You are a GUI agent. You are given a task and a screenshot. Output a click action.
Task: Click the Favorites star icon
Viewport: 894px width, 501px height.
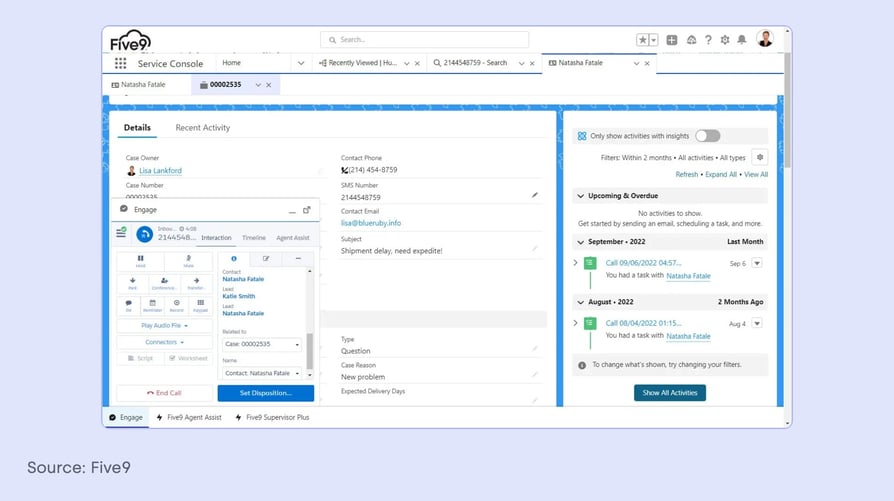(643, 40)
